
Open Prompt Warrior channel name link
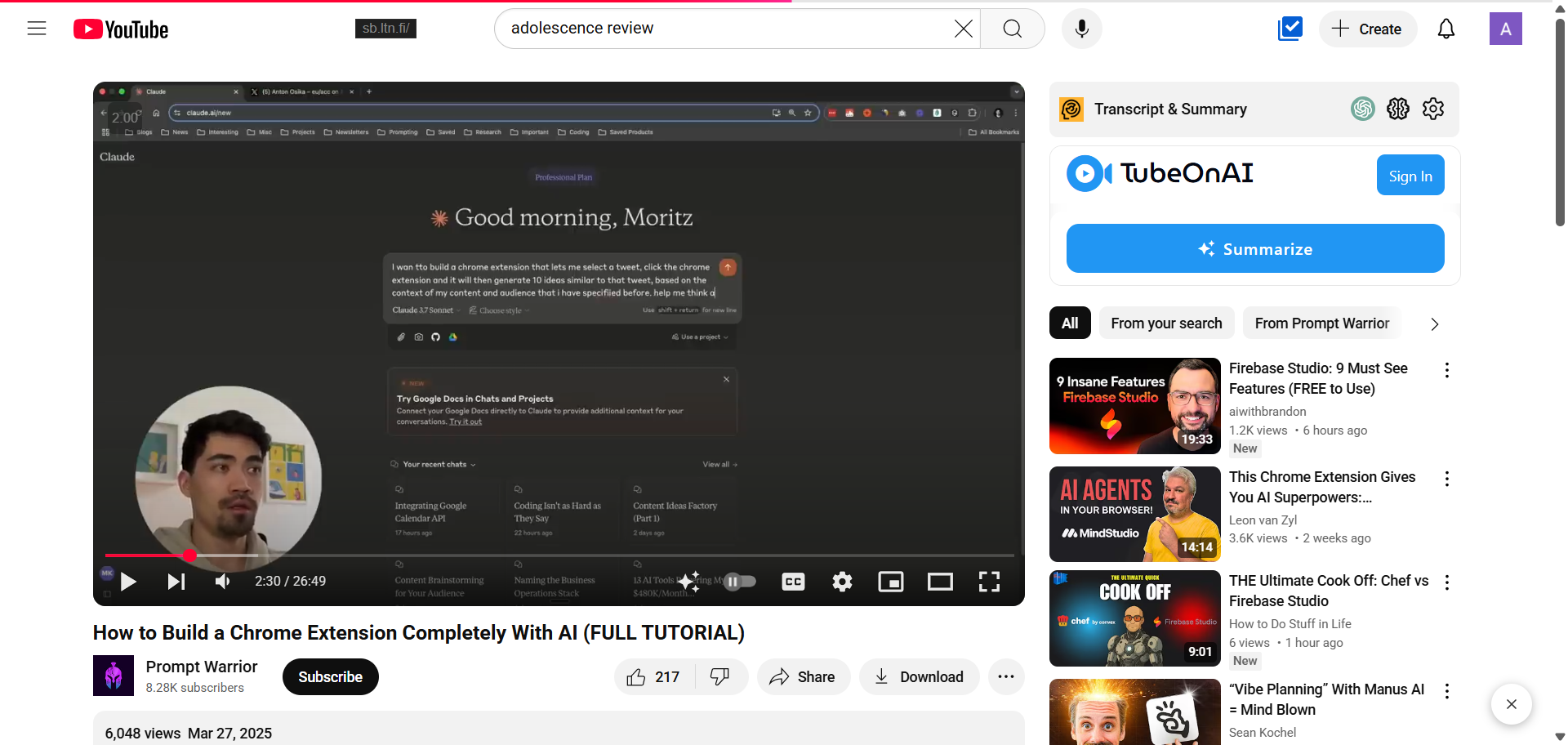(202, 667)
